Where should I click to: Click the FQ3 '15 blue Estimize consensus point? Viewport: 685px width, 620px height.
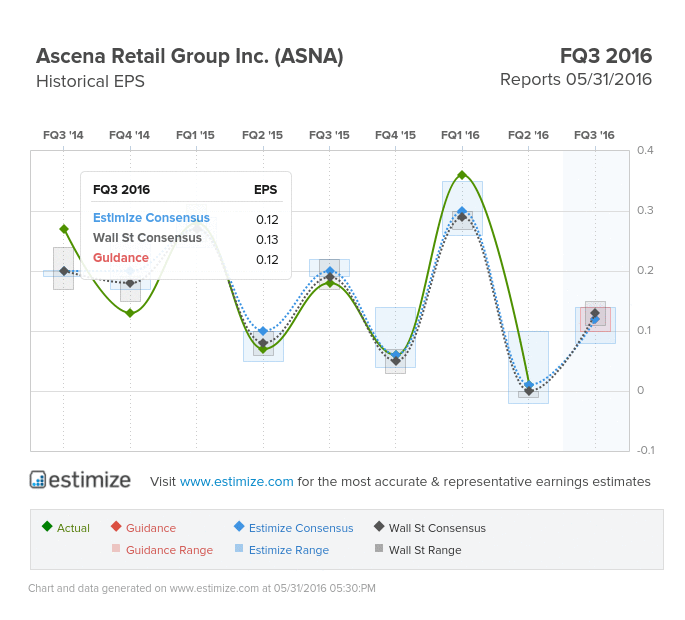click(330, 271)
